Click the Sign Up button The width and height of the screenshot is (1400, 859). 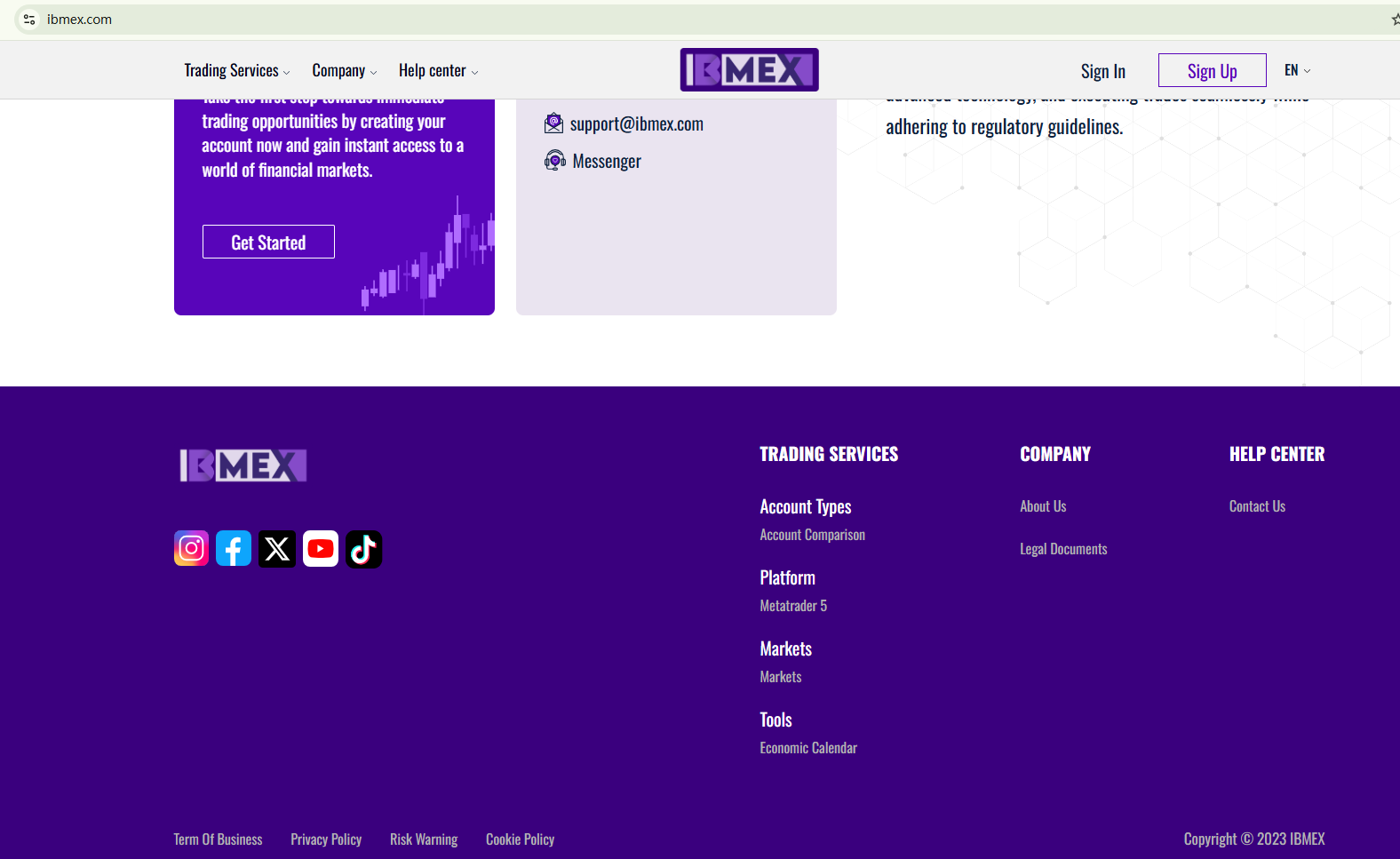click(1213, 70)
